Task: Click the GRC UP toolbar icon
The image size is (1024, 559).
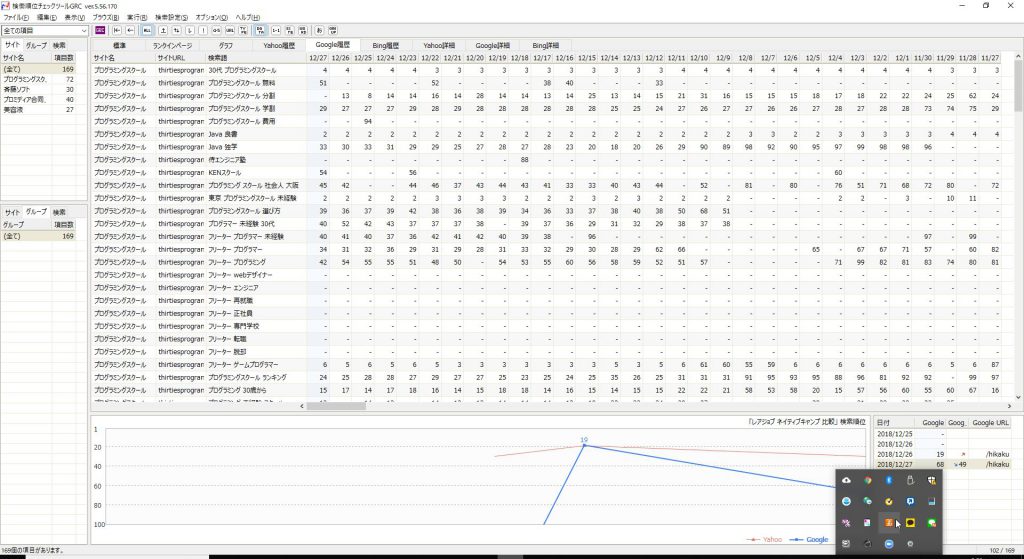Action: 333,30
